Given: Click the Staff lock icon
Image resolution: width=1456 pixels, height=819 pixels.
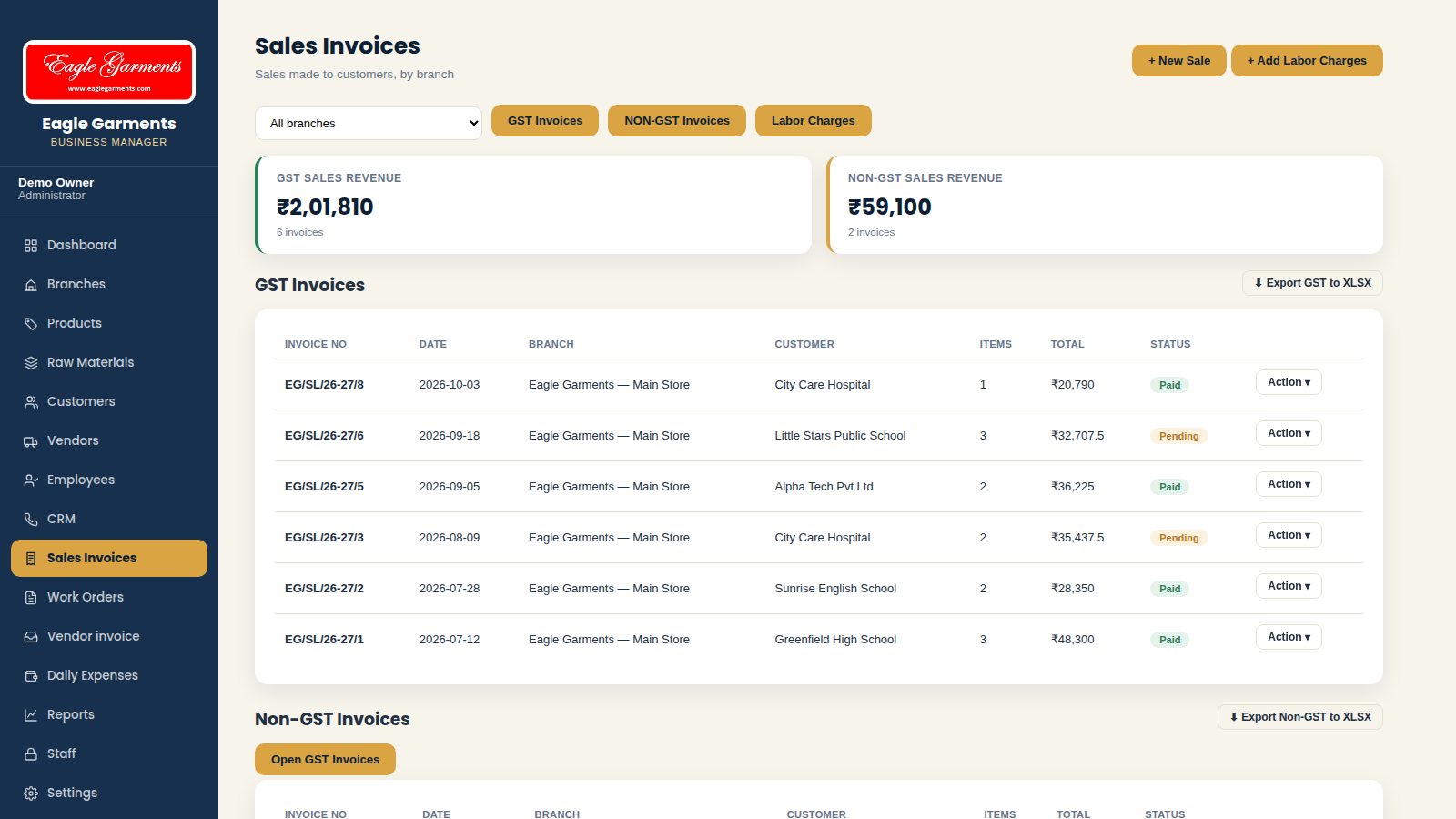Looking at the screenshot, I should pos(31,754).
